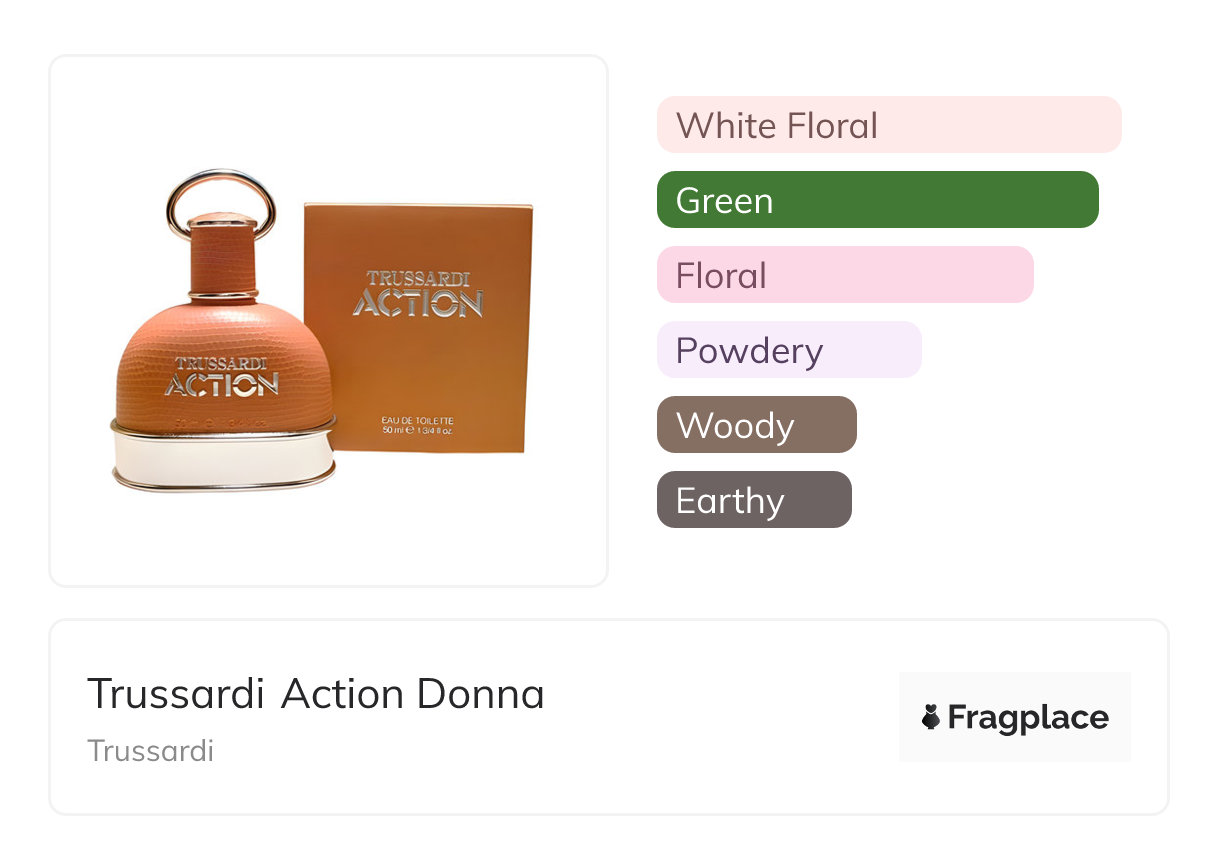This screenshot has height=864, width=1218.
Task: Click the Fragplace perfume bottle logo icon
Action: coord(931,718)
